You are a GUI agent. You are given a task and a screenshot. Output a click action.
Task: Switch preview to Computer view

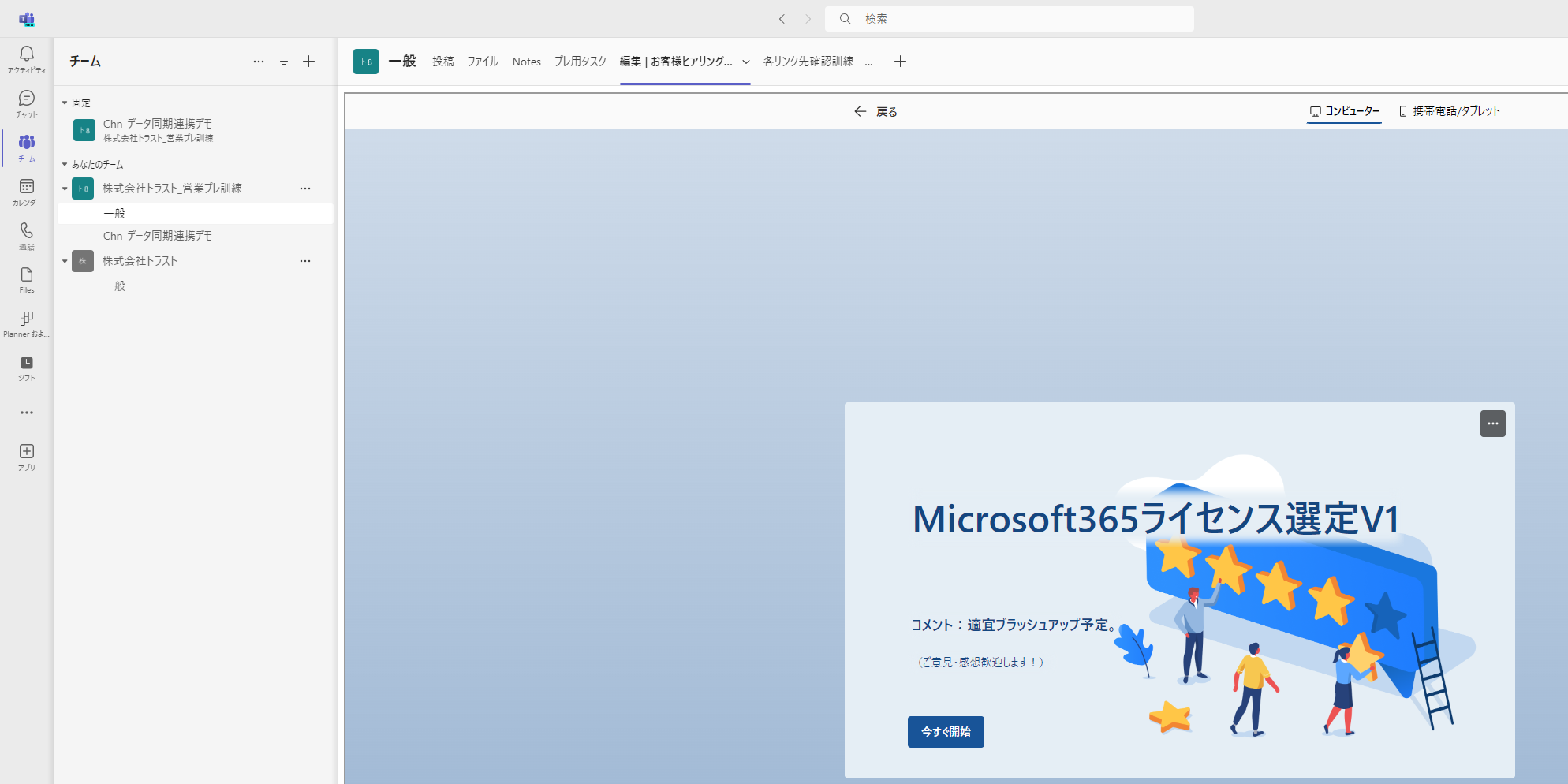pos(1344,111)
